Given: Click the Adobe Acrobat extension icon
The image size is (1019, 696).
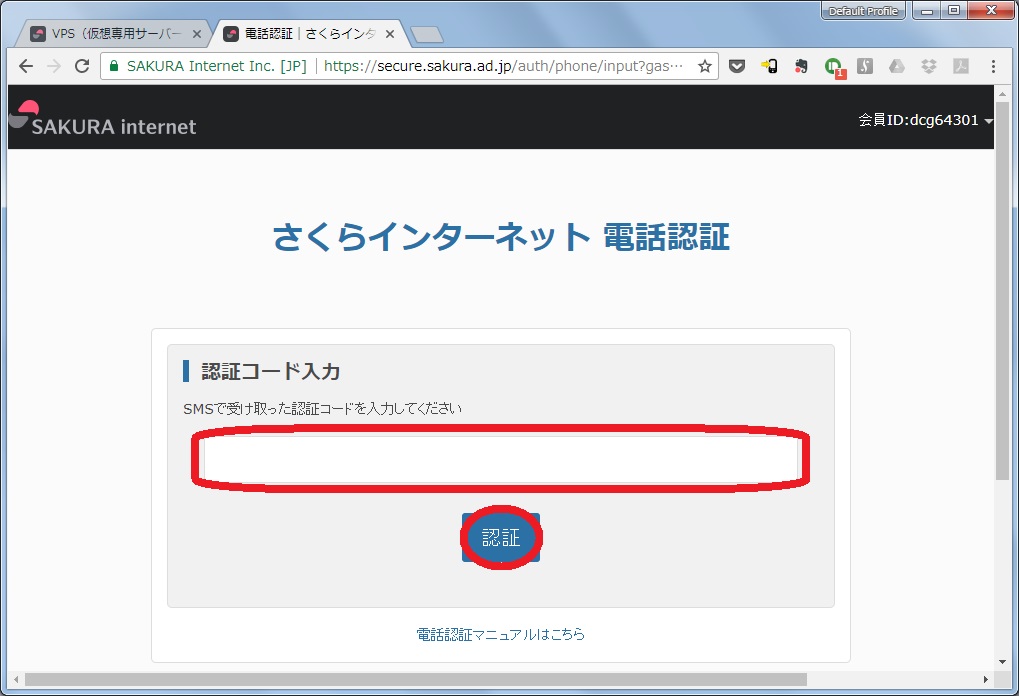Looking at the screenshot, I should (961, 66).
